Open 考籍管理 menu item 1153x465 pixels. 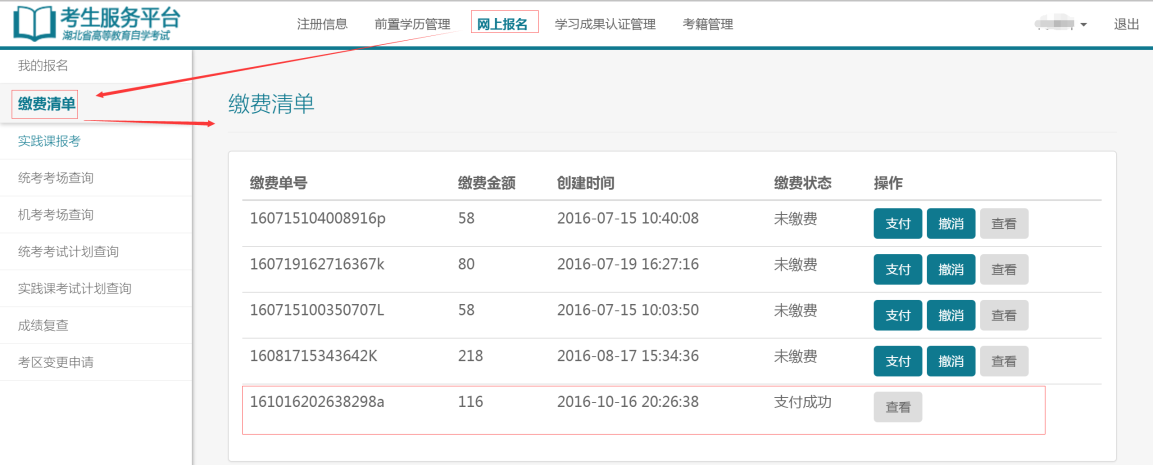(x=708, y=24)
